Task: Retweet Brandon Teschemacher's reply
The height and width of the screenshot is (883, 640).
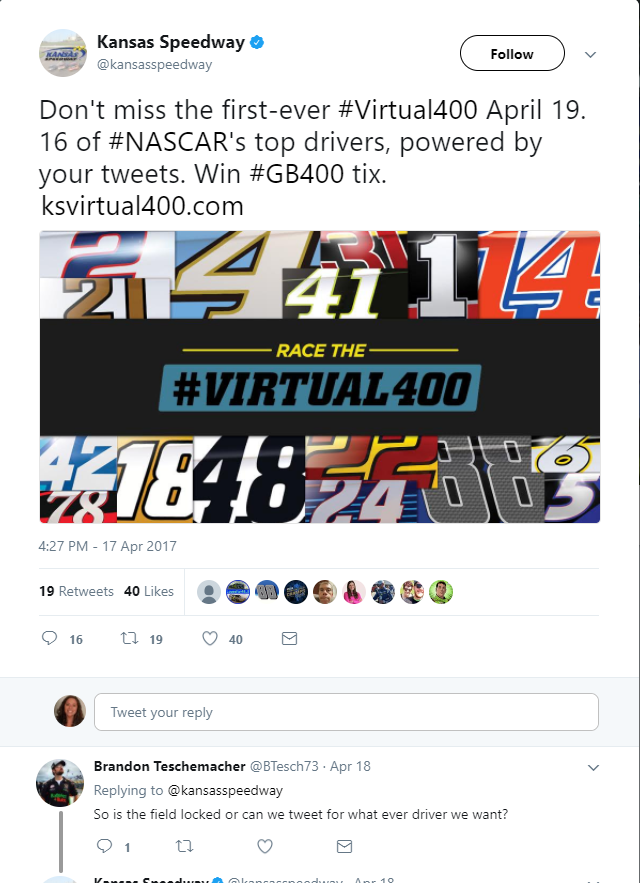Action: coord(184,846)
